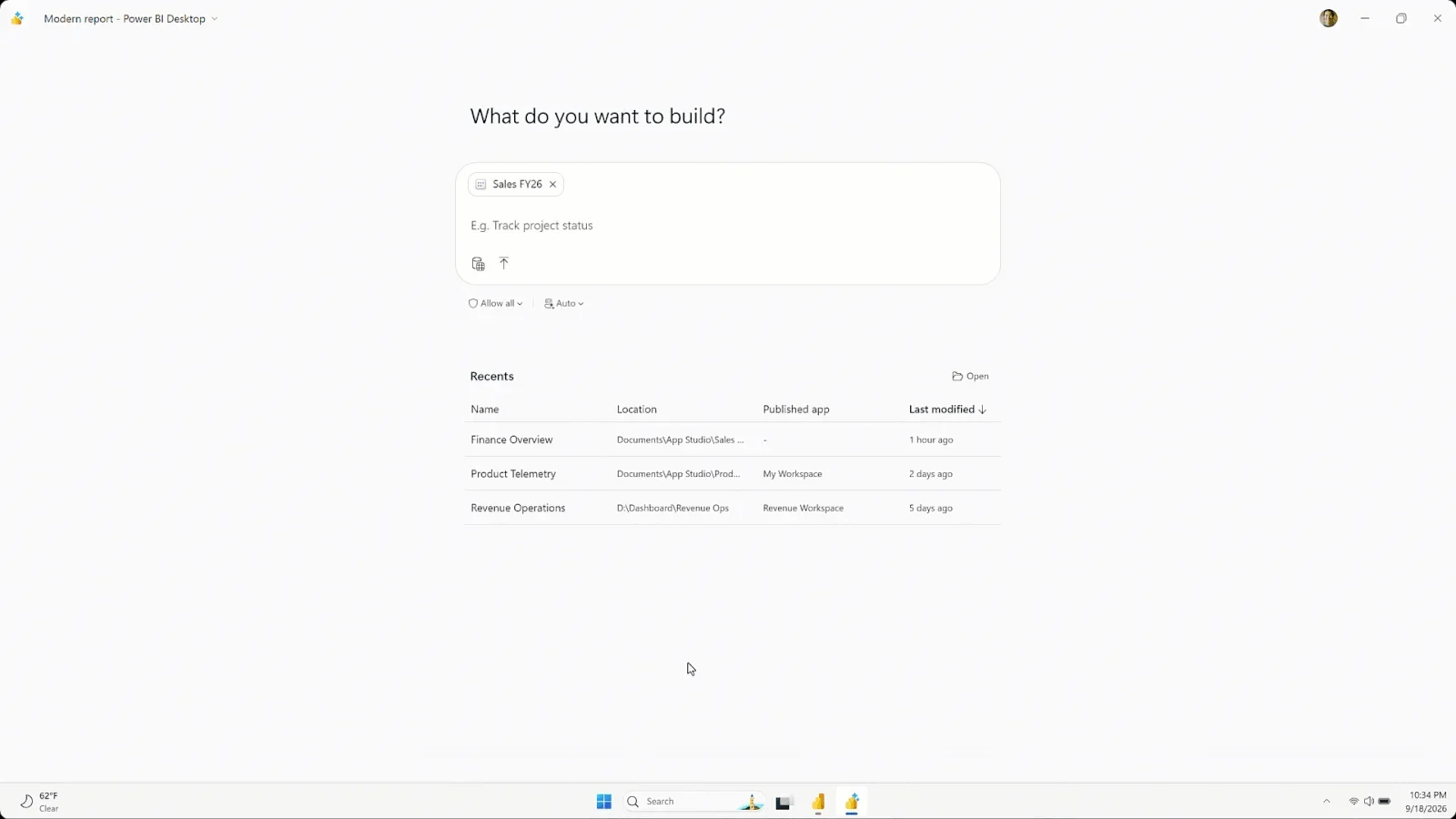Click the battery tray icon
Viewport: 1456px width, 819px height.
1384,802
